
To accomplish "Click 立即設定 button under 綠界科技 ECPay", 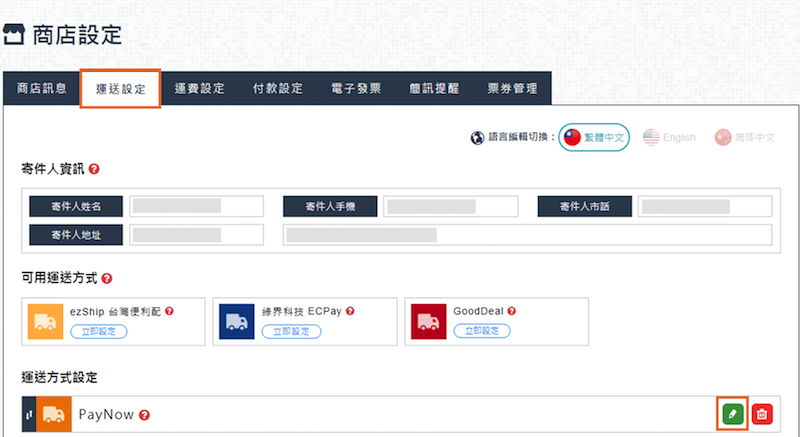I will [289, 331].
